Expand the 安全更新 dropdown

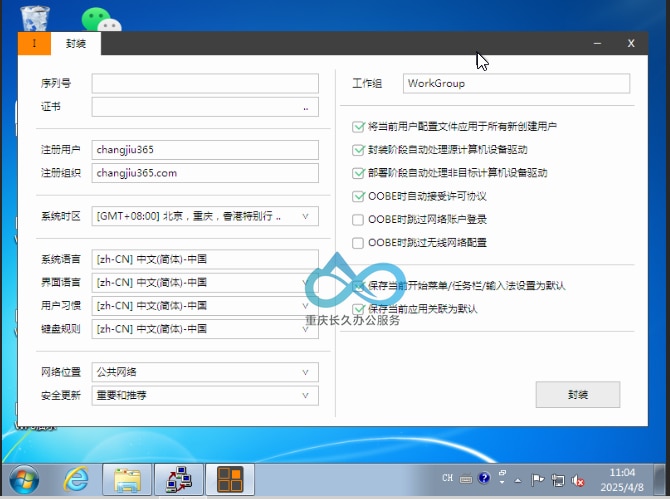[305, 396]
